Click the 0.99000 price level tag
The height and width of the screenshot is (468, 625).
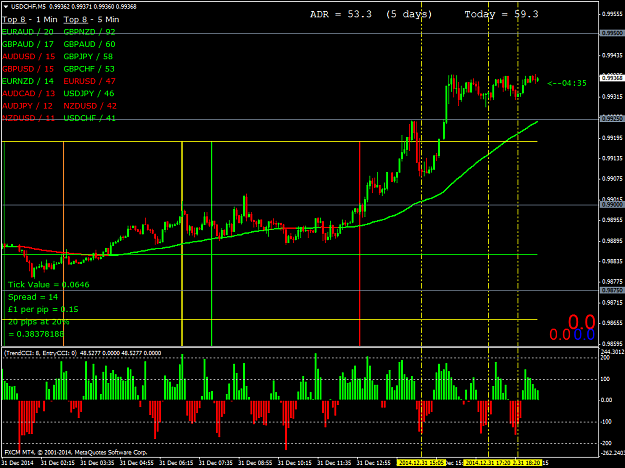(611, 205)
